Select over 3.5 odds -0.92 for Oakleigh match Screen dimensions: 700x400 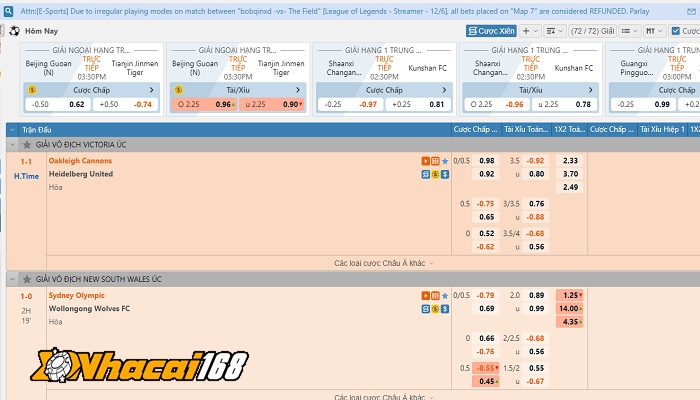[x=535, y=161]
